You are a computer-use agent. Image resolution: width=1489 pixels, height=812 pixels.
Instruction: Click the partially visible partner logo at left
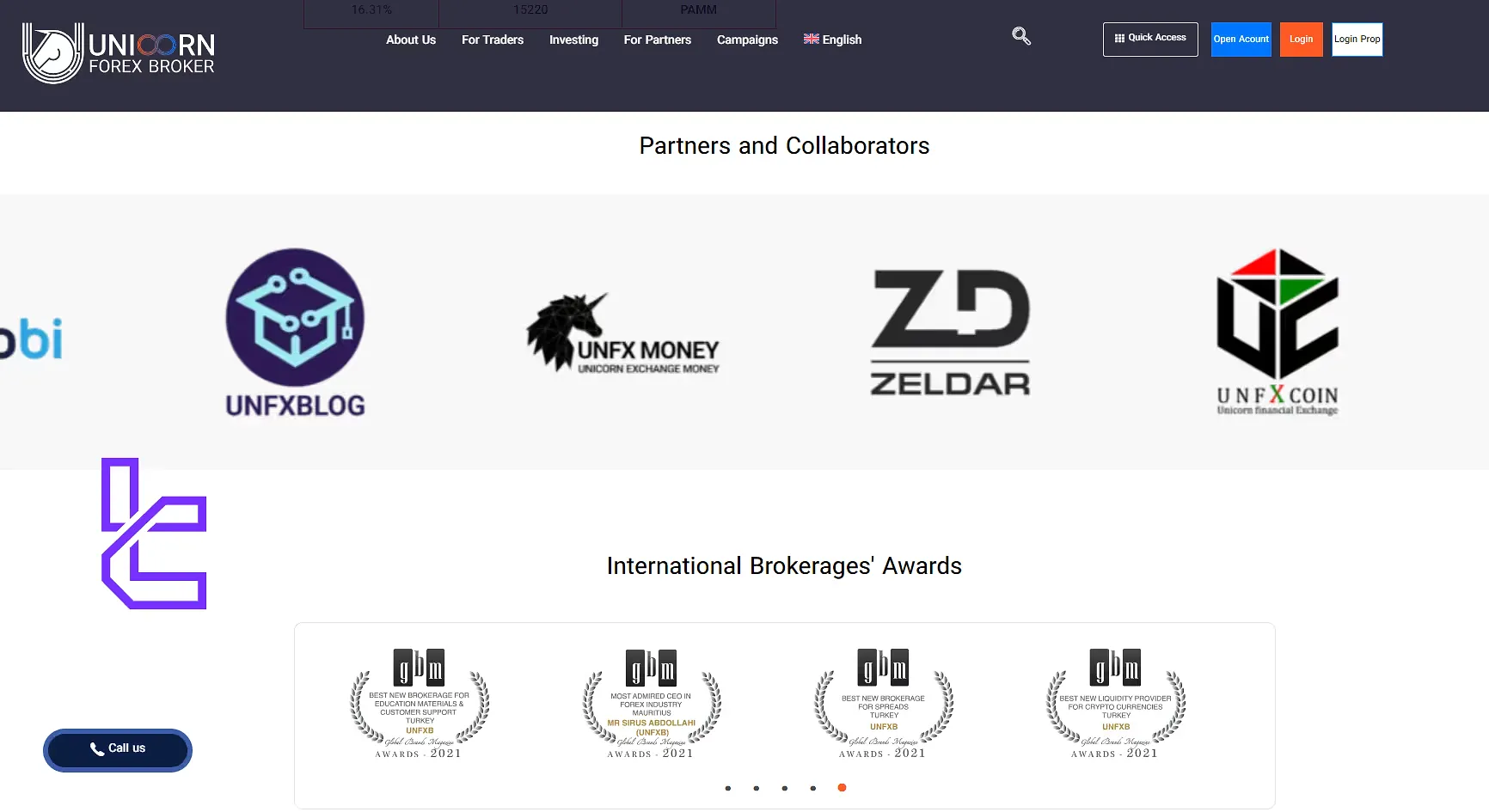32,339
